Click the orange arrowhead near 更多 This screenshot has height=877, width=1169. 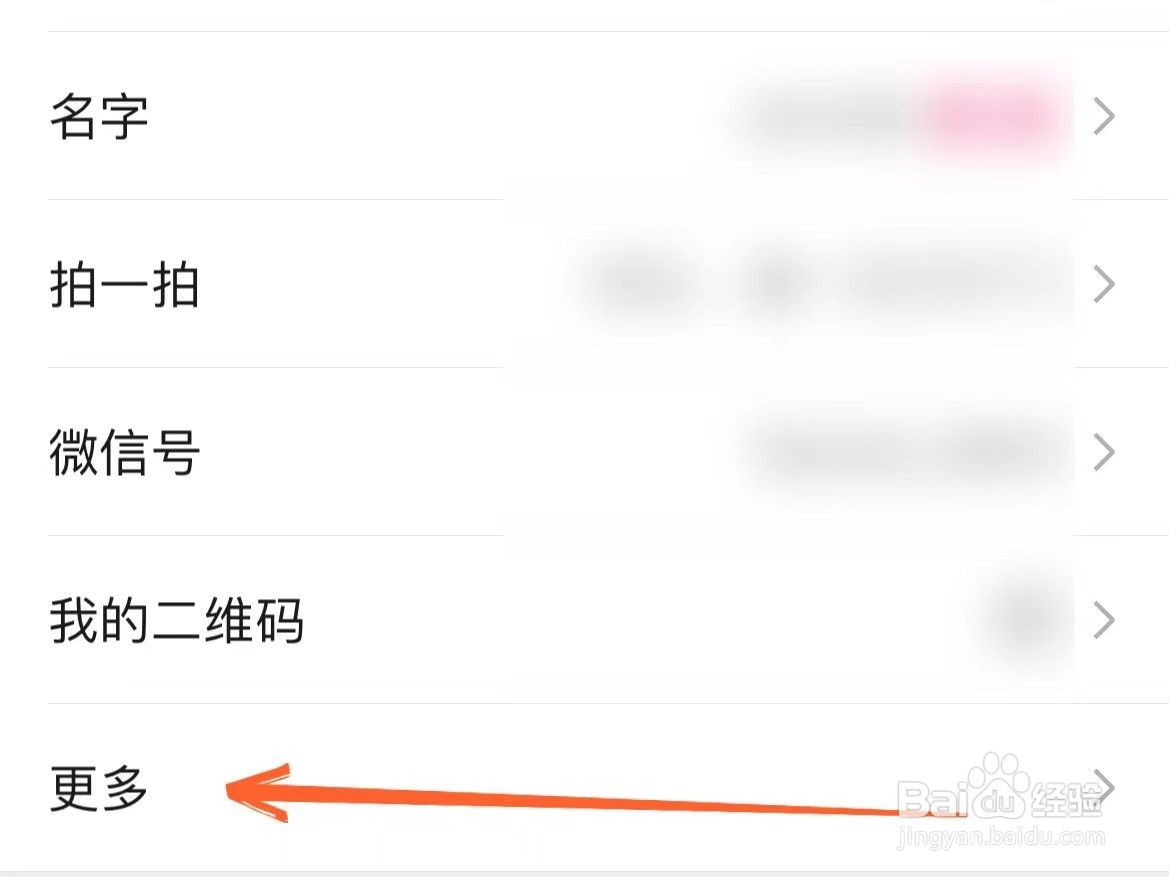(258, 792)
